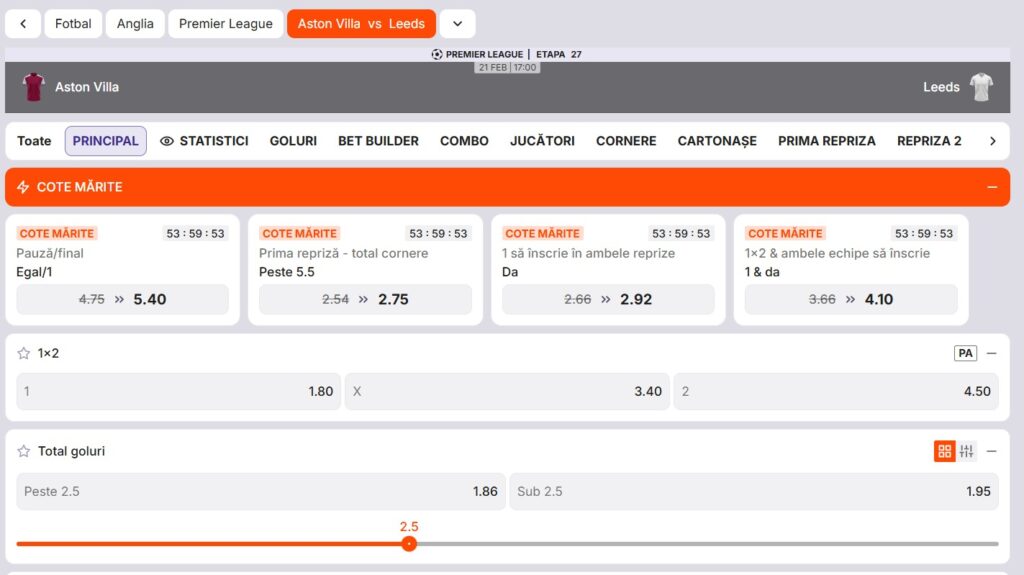Collapse the 1×2 market section
1024x575 pixels.
coord(991,353)
